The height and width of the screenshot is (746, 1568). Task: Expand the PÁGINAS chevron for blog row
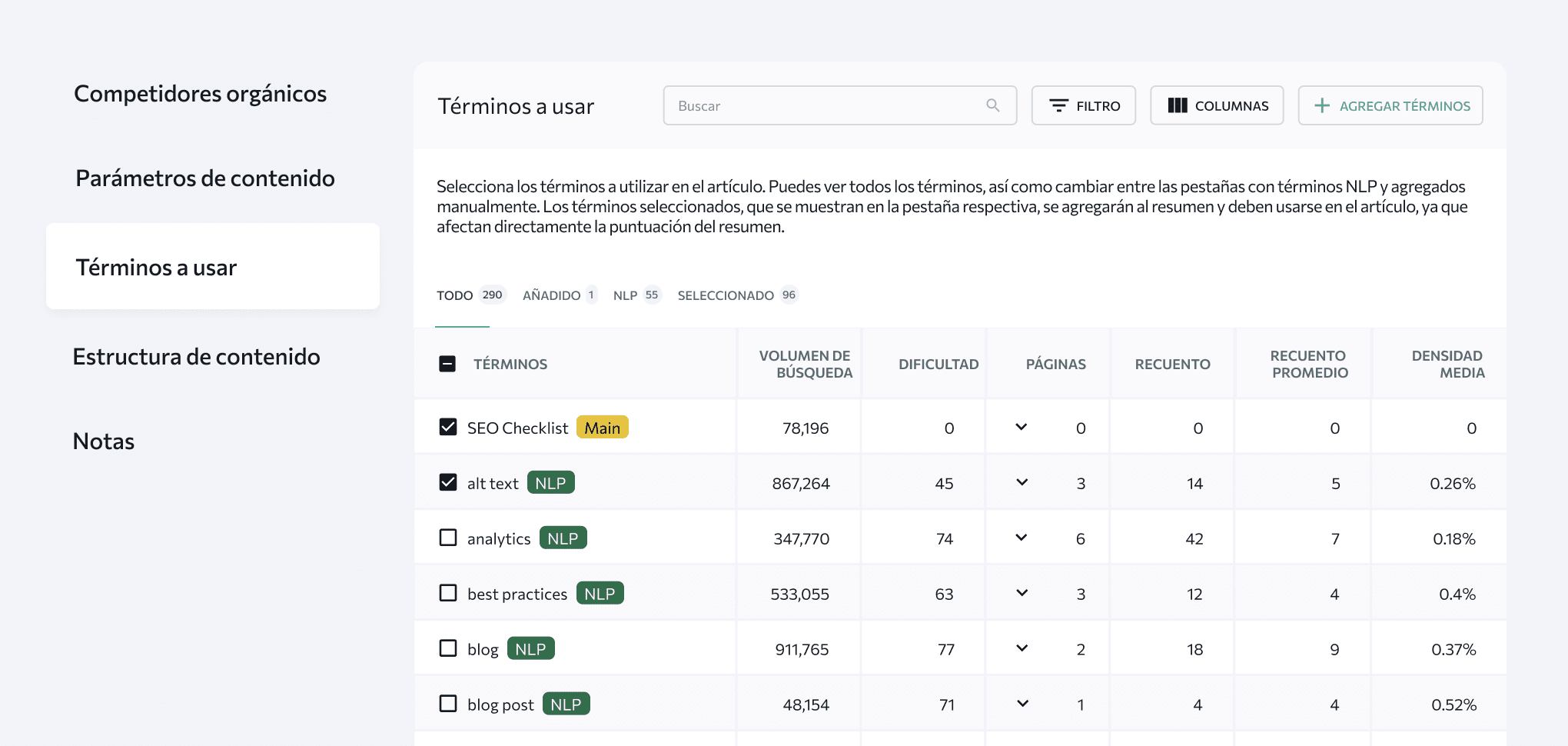click(x=1022, y=648)
